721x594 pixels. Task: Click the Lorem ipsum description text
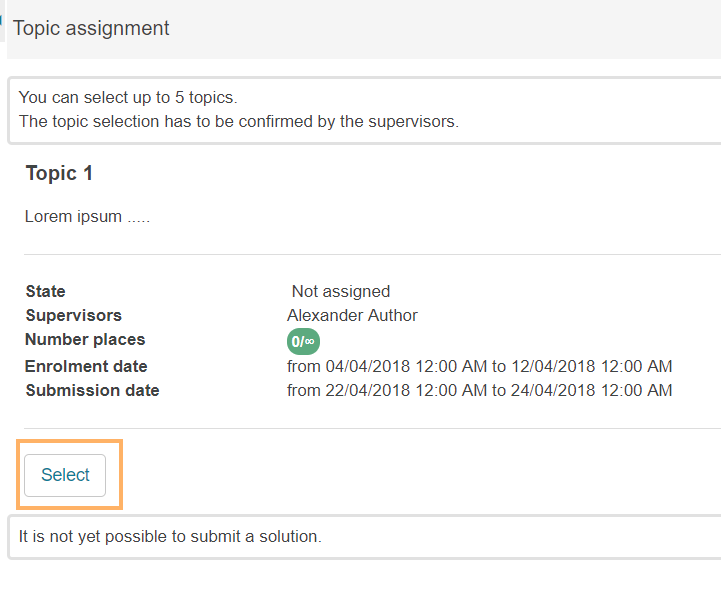[87, 216]
